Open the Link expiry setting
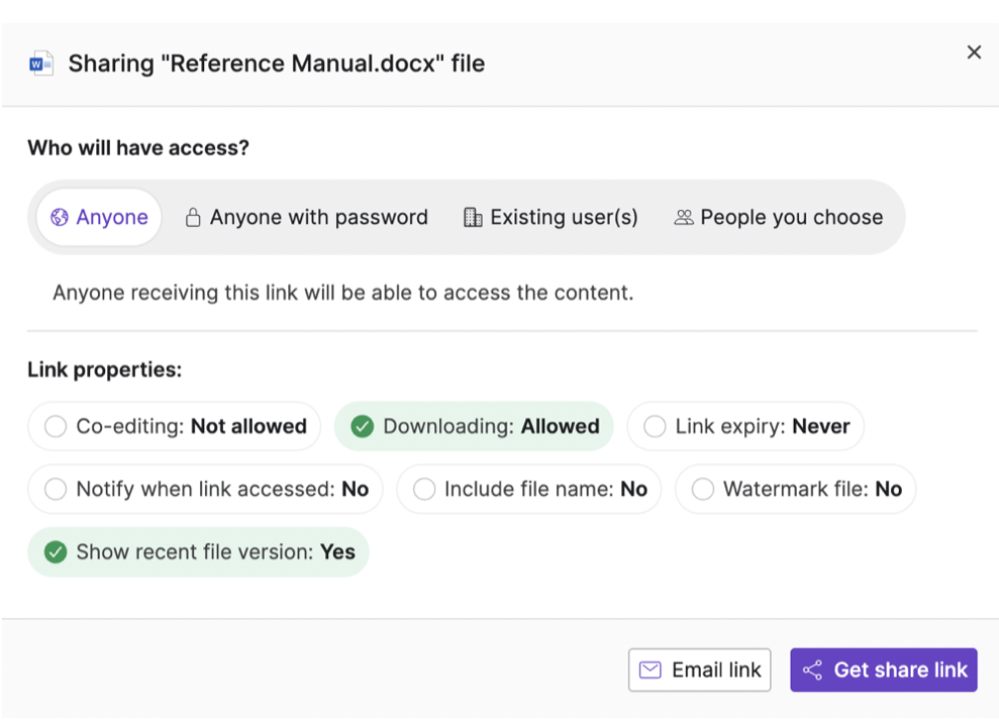 point(745,426)
